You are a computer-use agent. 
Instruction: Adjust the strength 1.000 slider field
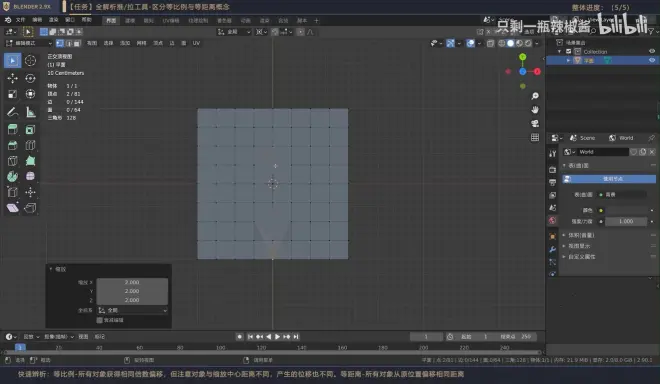626,221
